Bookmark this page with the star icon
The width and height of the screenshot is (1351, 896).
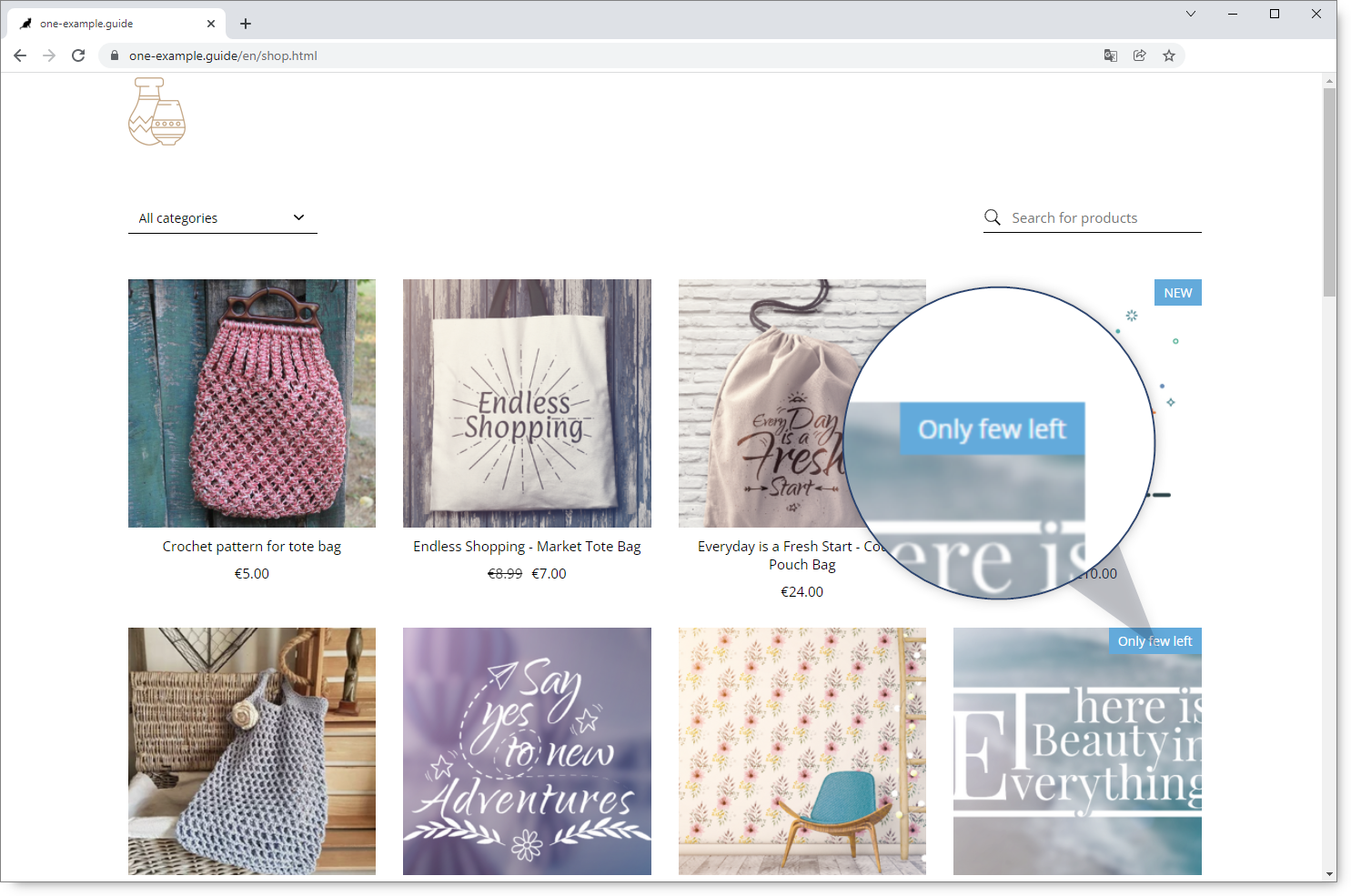[x=1169, y=55]
